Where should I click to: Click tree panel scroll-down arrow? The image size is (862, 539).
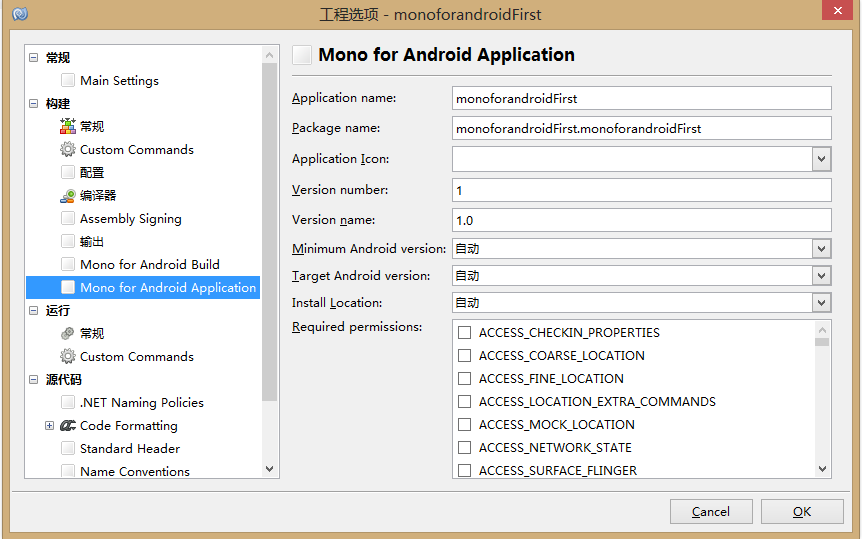pyautogui.click(x=269, y=469)
